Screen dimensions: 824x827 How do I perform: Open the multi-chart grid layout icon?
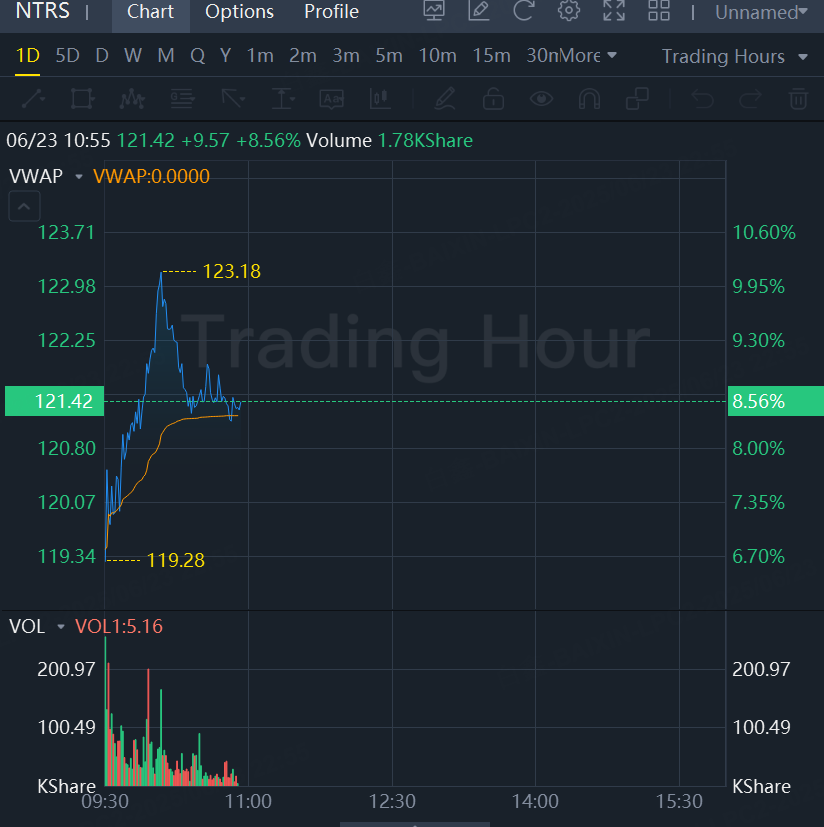pos(659,11)
